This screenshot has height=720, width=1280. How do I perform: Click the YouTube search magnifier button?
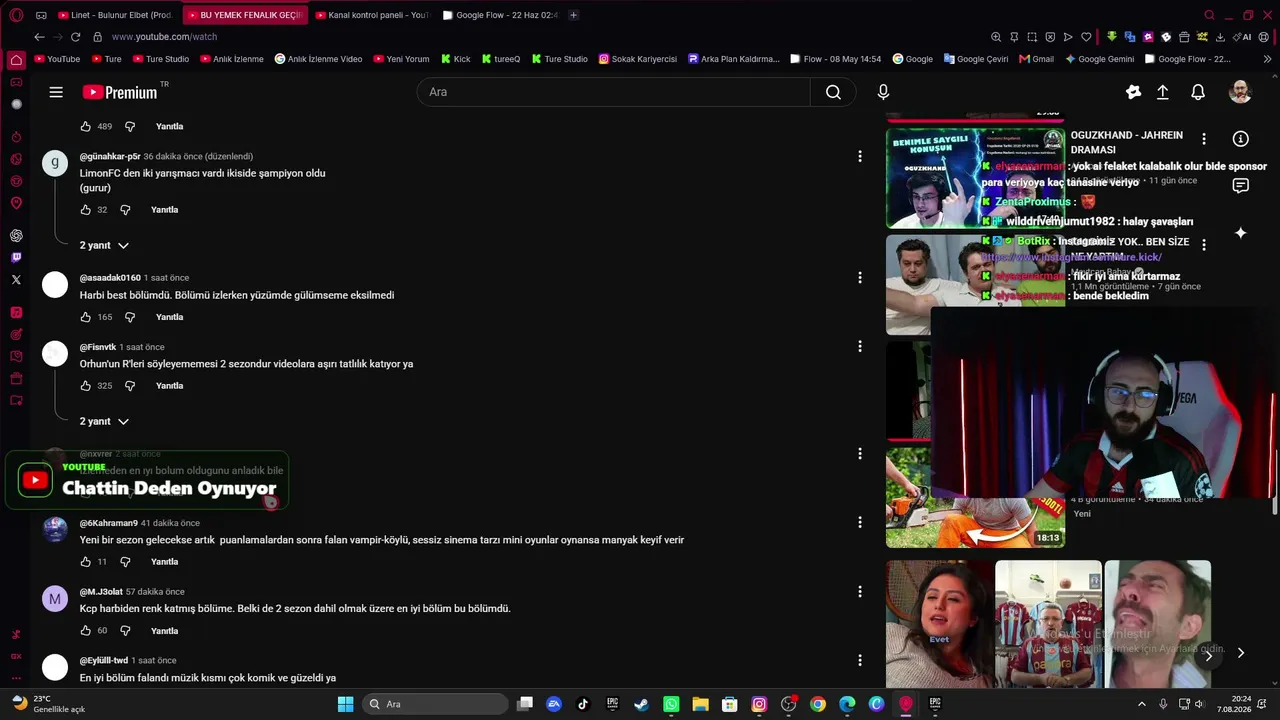tap(833, 92)
